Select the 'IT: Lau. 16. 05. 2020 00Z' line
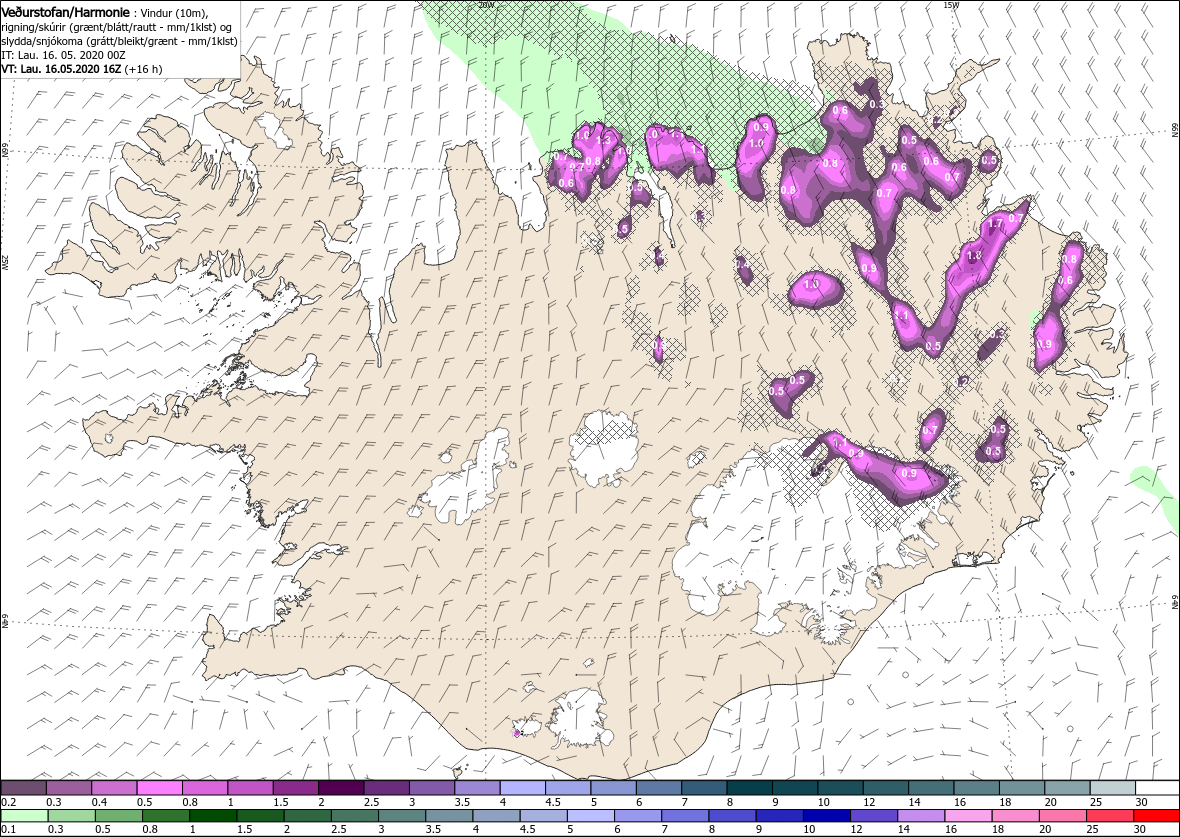The width and height of the screenshot is (1180, 837). point(61,55)
